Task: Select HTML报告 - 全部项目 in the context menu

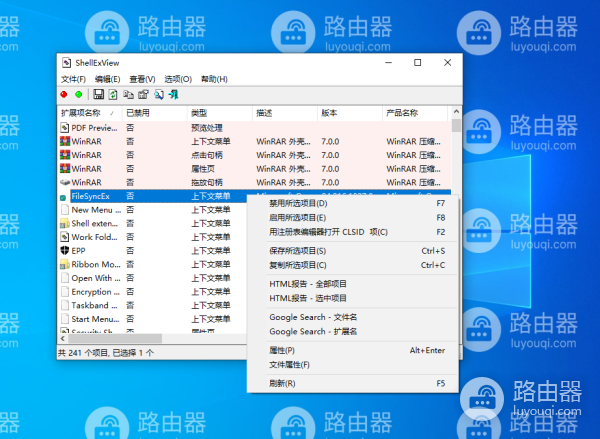Action: (x=308, y=284)
